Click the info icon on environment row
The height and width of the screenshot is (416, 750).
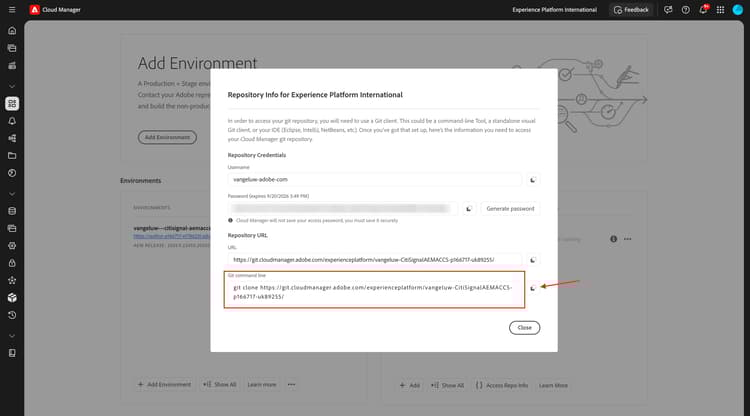[x=614, y=239]
